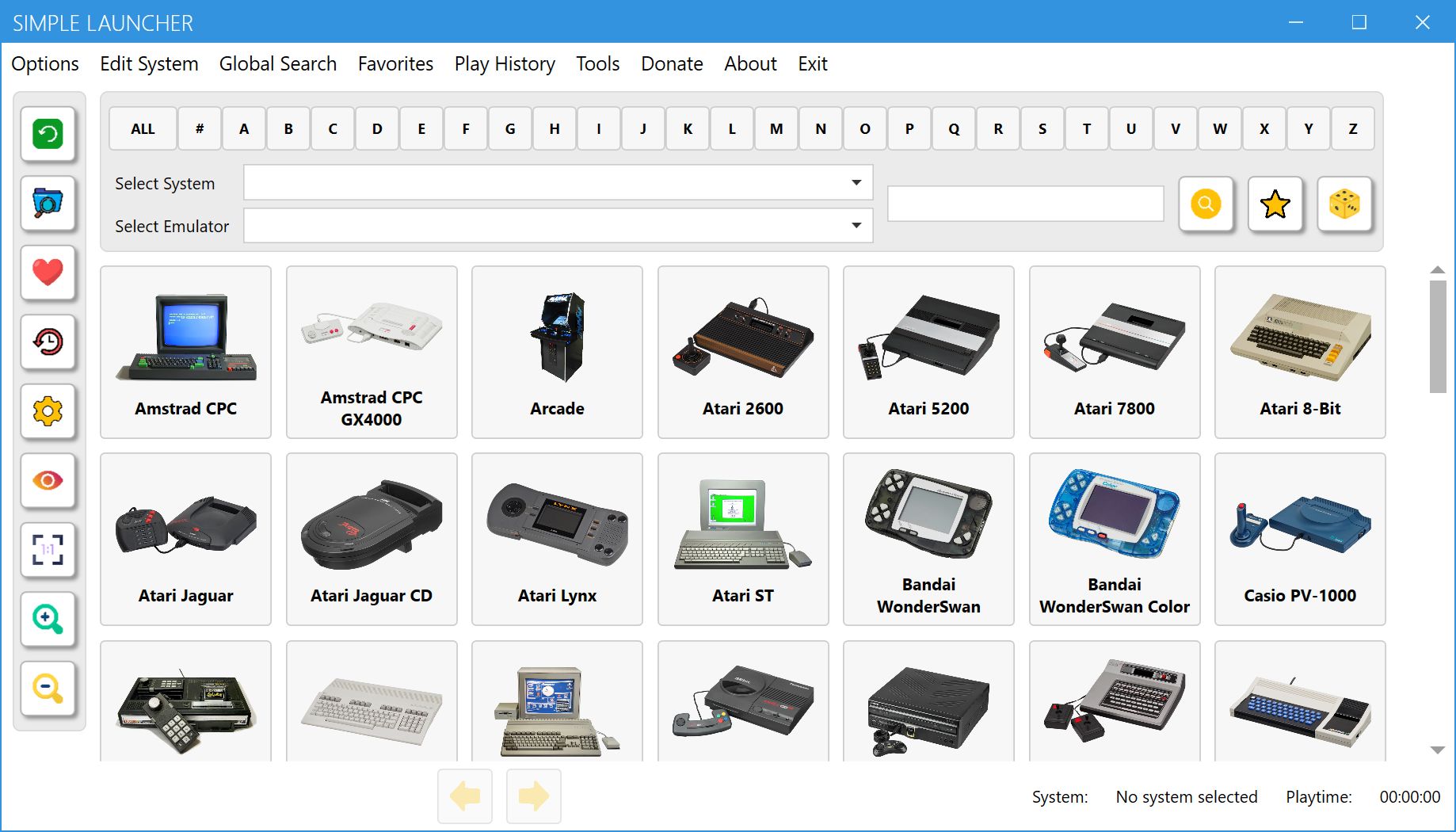1456x832 pixels.
Task: Open Favorites using the heart sidebar icon
Action: [x=48, y=273]
